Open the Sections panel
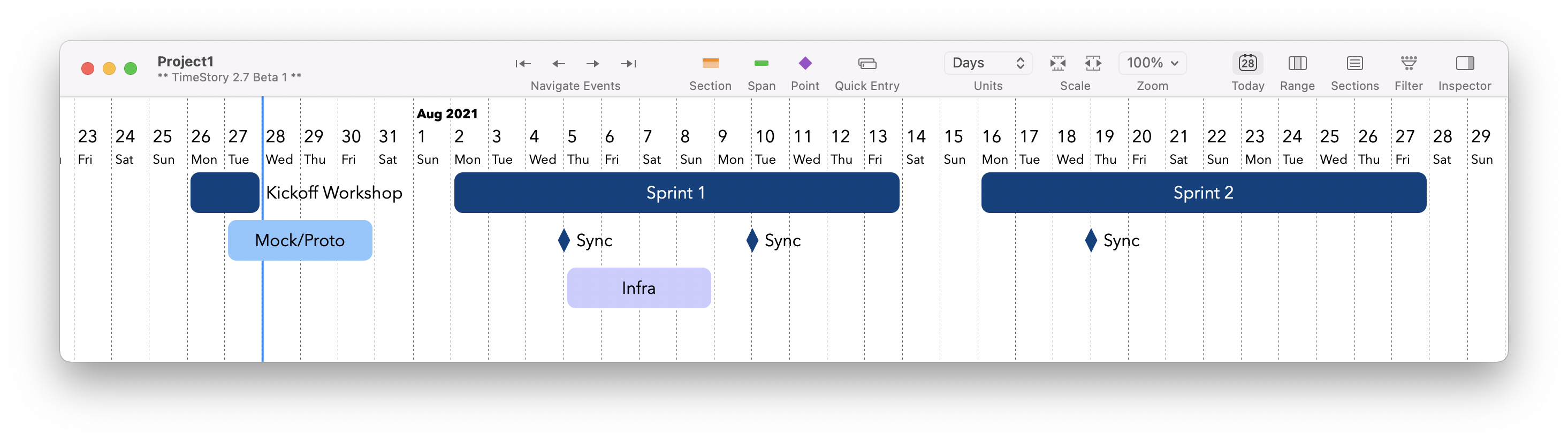 pyautogui.click(x=1354, y=63)
